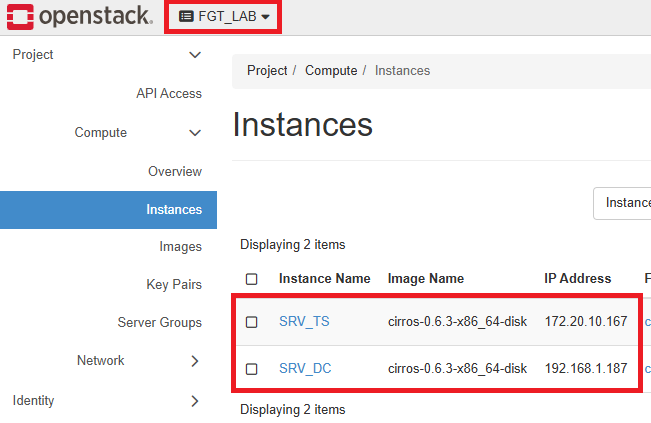Screen dimensions: 651x423
Task: Check the SRV_TS instance checkbox
Action: 252,322
